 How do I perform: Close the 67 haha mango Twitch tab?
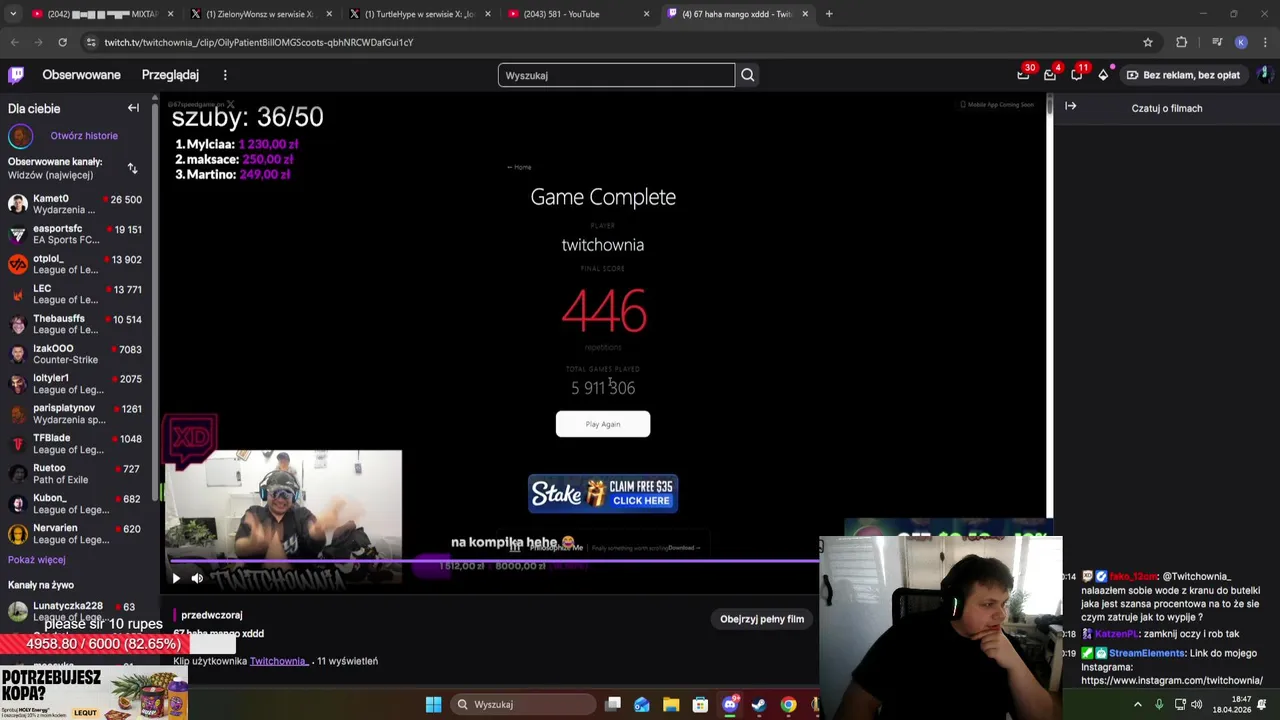tap(805, 14)
